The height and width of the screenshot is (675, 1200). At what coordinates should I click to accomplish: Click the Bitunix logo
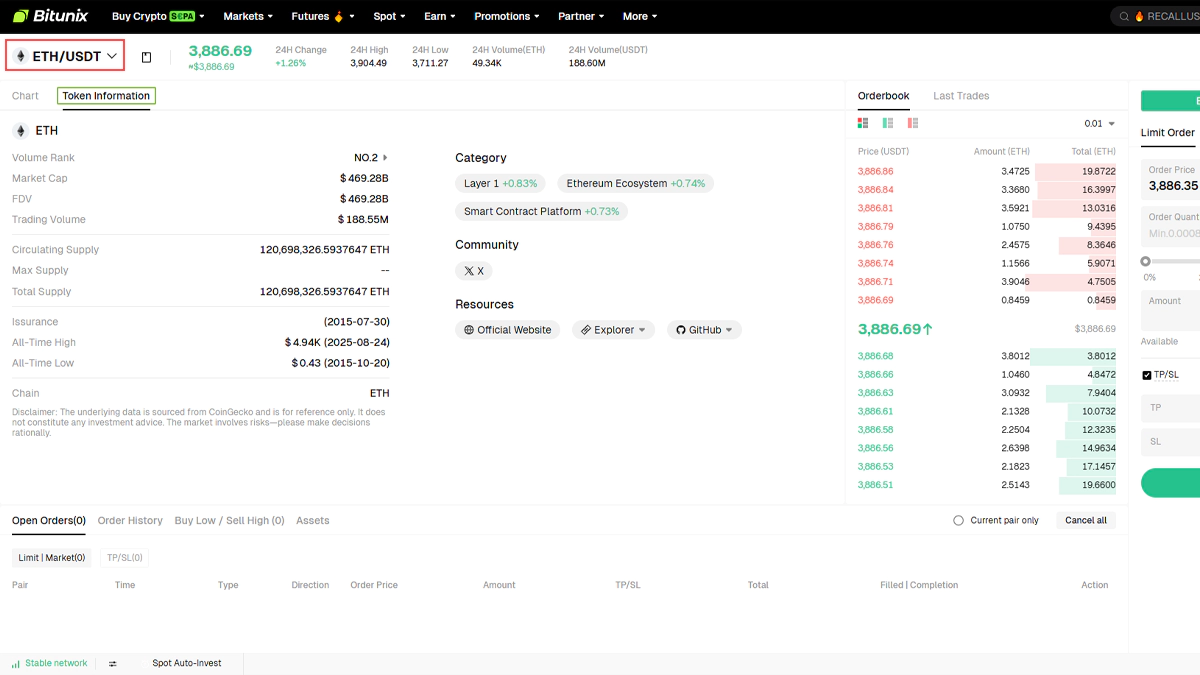[x=49, y=16]
